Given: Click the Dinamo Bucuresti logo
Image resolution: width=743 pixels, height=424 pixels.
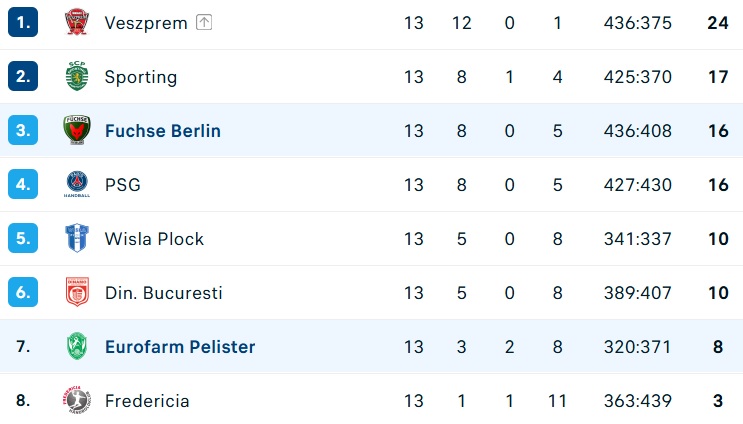Looking at the screenshot, I should (77, 292).
